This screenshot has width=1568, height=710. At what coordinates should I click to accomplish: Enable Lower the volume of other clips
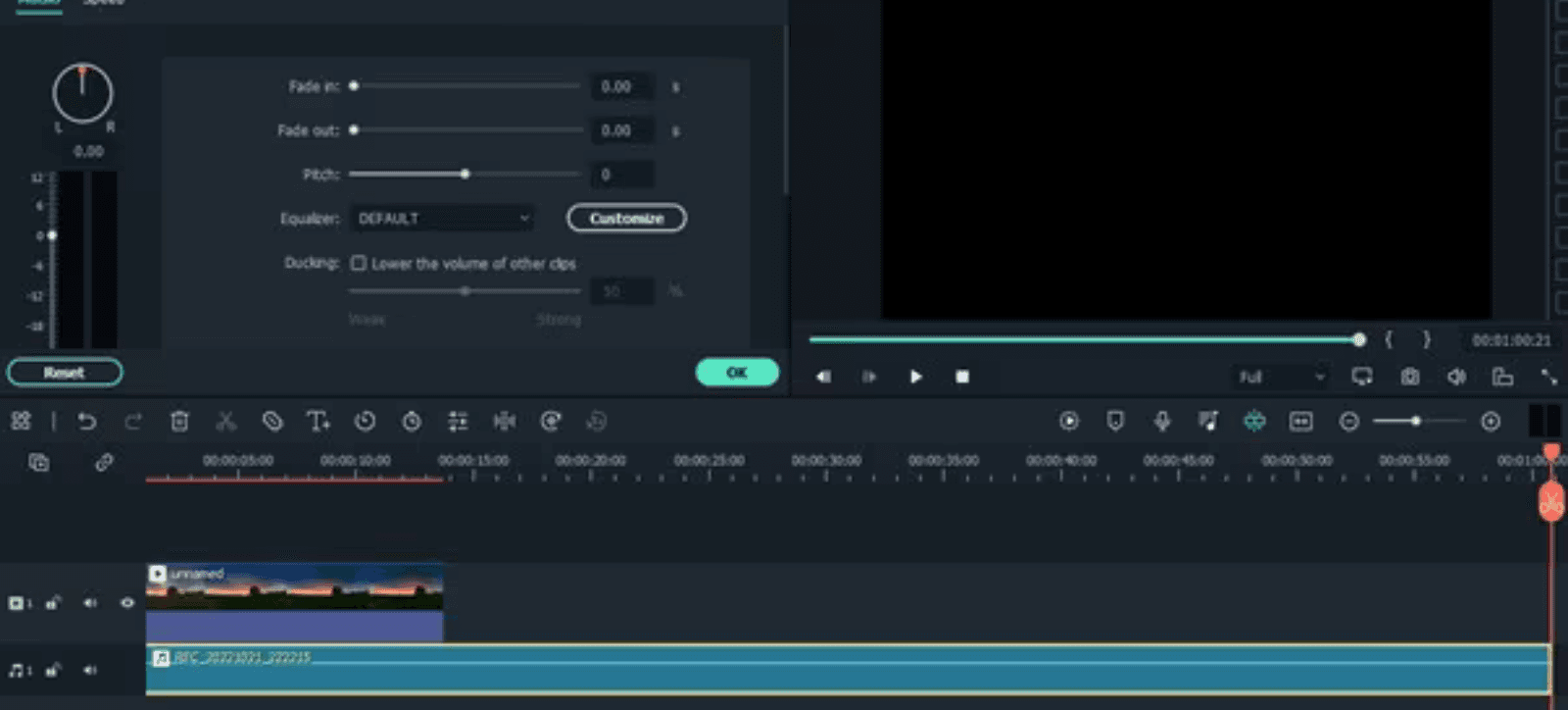(359, 263)
